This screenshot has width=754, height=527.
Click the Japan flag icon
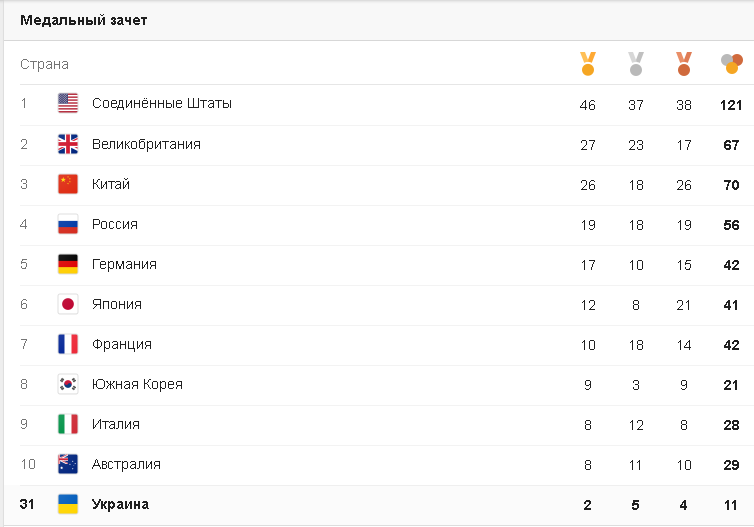[x=68, y=304]
